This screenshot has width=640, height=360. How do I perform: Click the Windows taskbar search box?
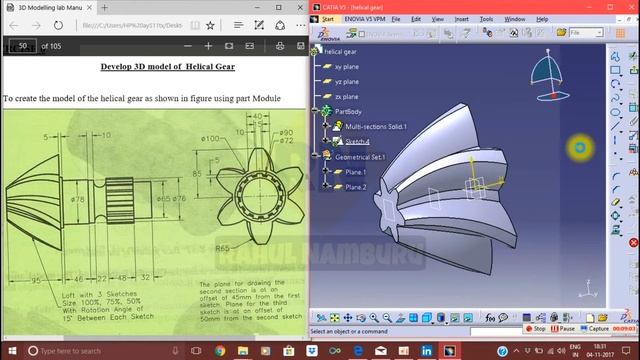(103, 351)
